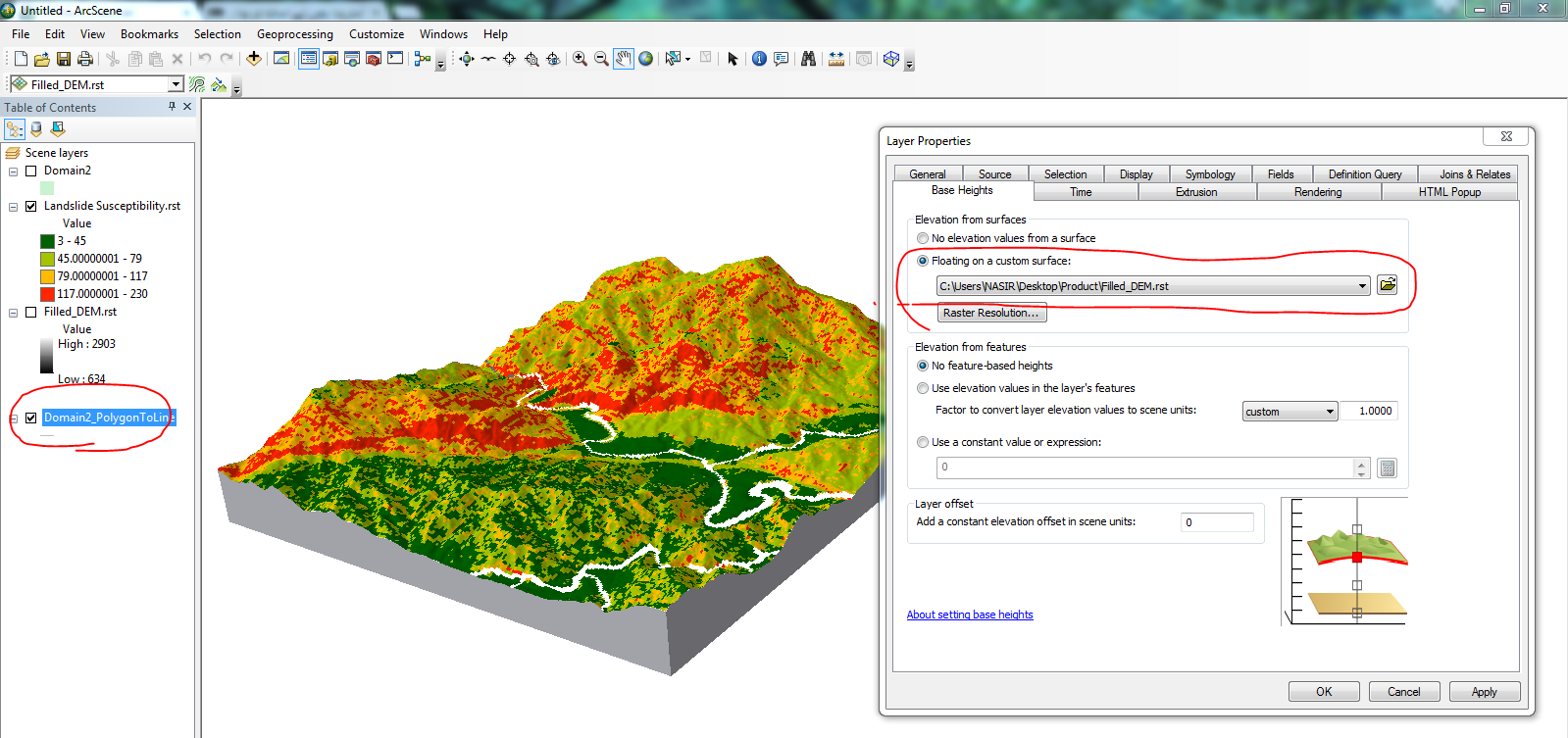Activate the Select Elements arrow tool

coord(733,59)
